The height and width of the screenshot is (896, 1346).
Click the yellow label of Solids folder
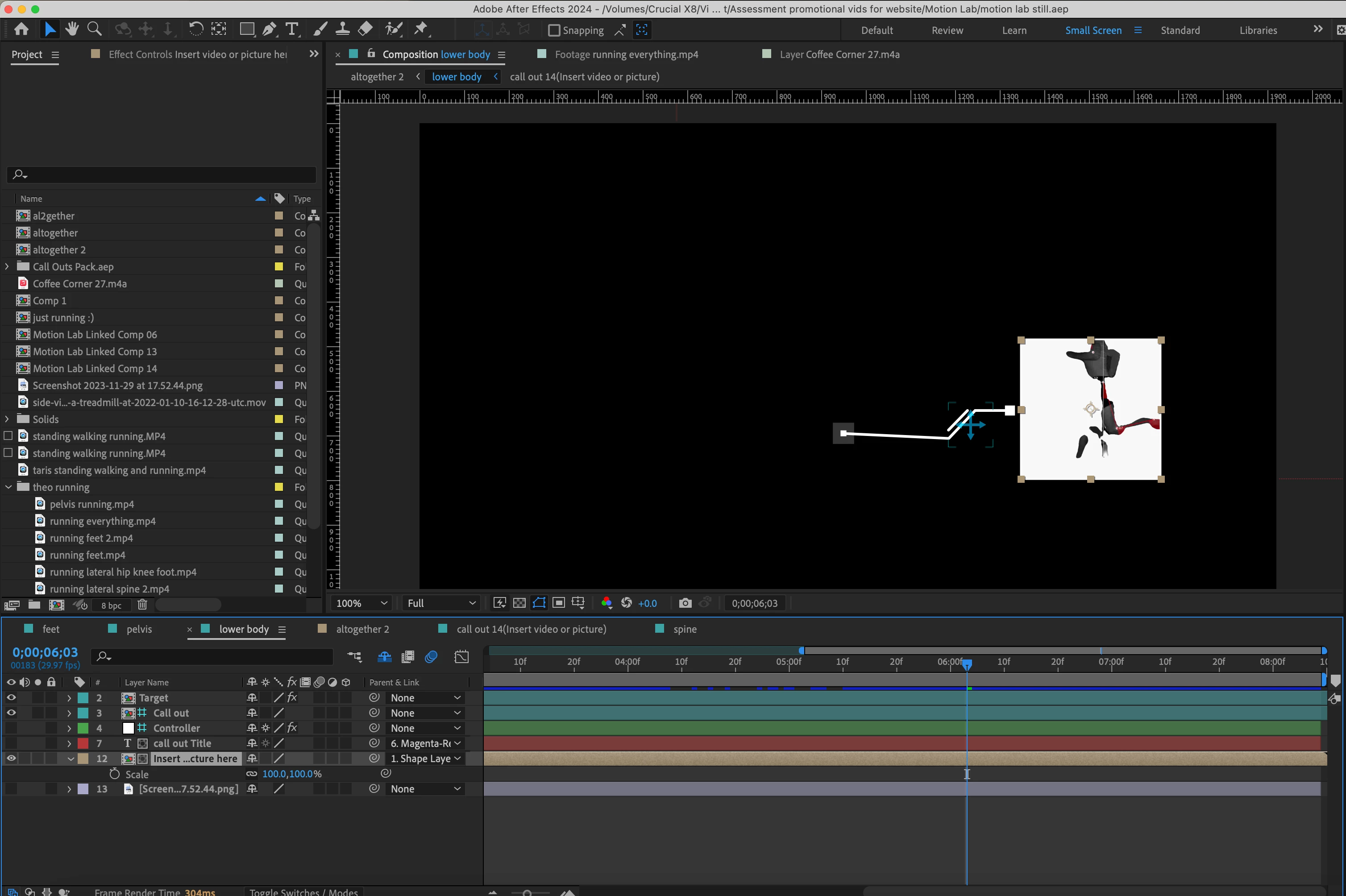click(279, 419)
